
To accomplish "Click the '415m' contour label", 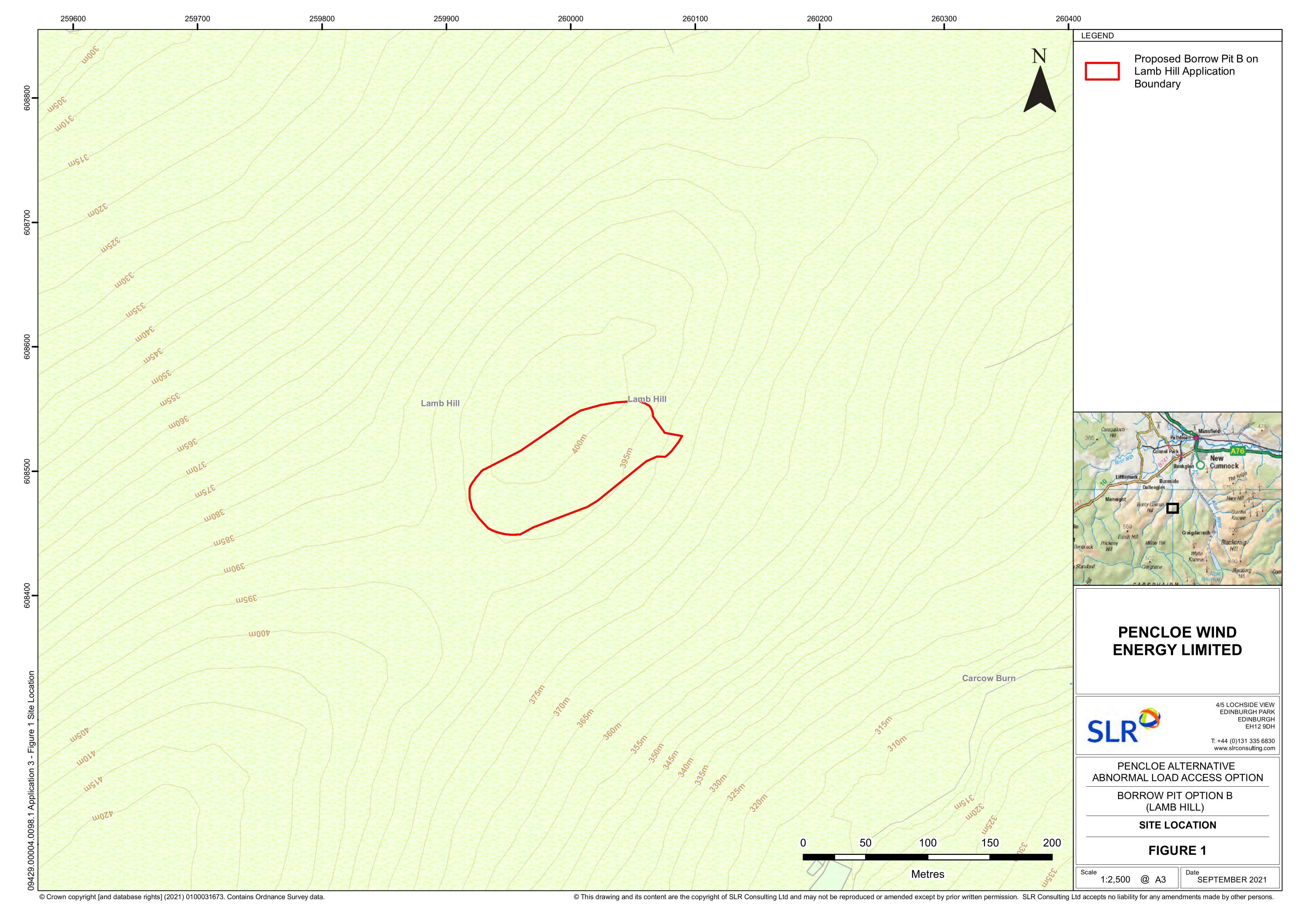I will point(94,784).
